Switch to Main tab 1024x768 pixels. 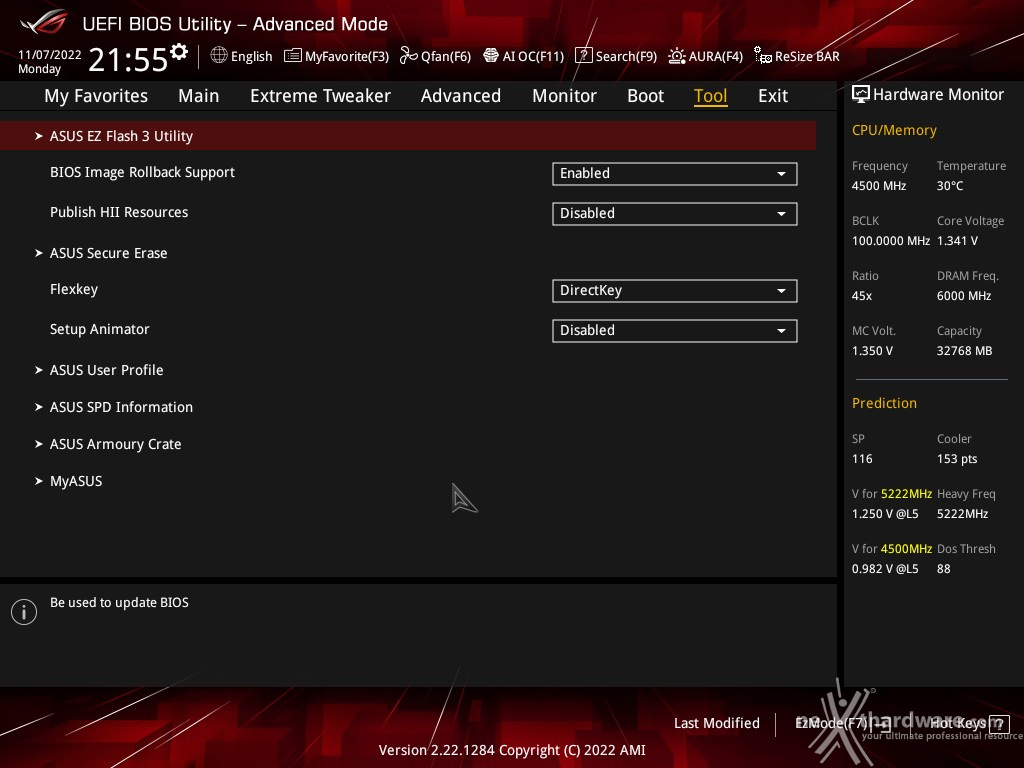point(199,96)
